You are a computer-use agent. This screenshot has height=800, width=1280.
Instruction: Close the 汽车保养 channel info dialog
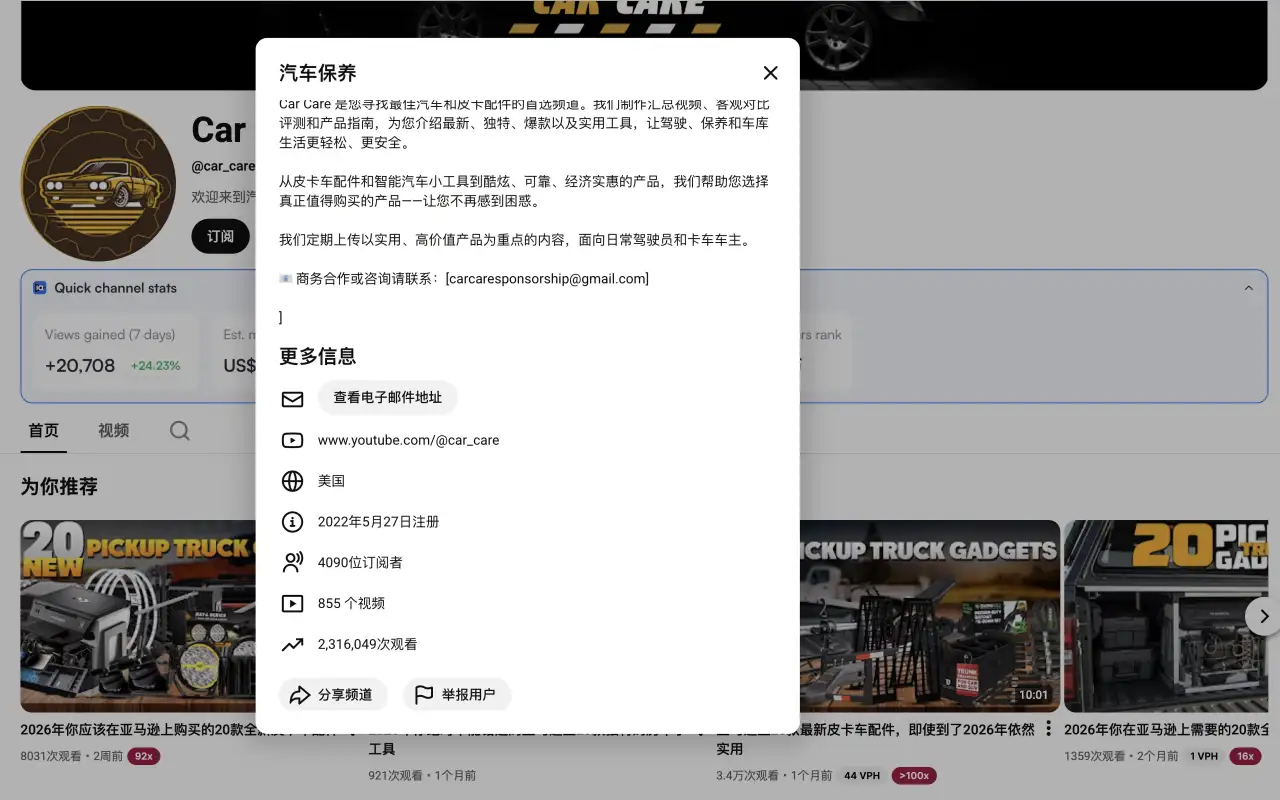(770, 73)
